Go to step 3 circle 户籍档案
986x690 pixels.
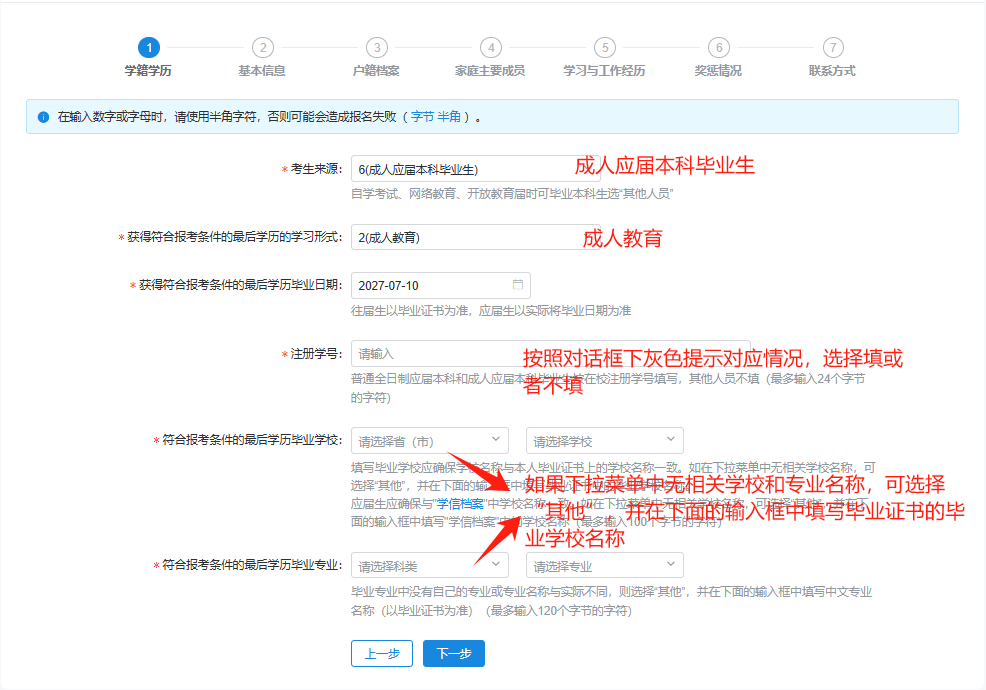377,47
